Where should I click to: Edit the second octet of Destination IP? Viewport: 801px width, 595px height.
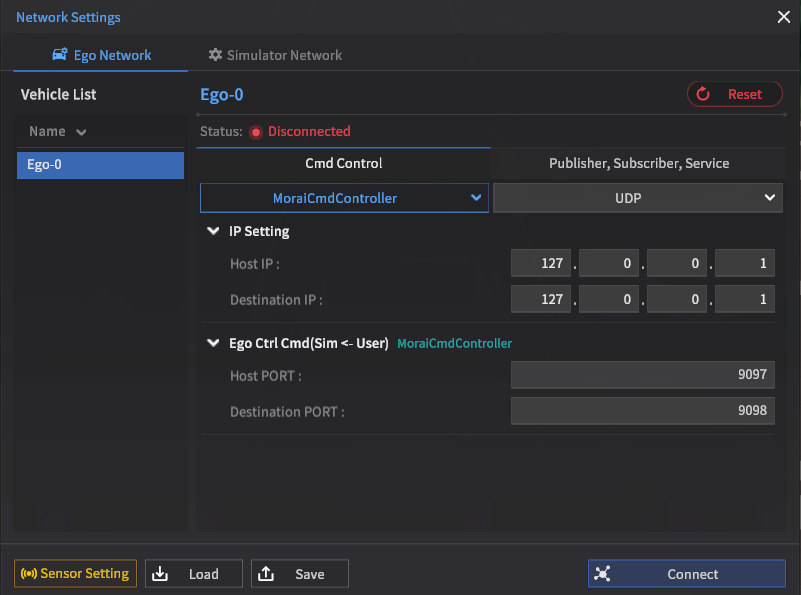point(608,299)
